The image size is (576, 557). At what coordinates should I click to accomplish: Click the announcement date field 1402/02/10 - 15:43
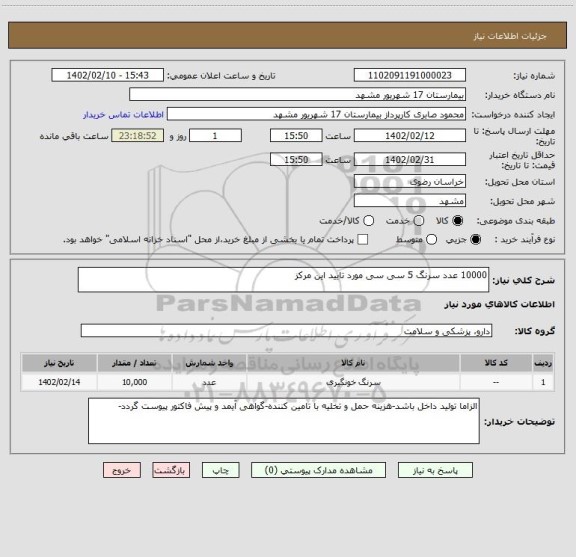coord(108,75)
